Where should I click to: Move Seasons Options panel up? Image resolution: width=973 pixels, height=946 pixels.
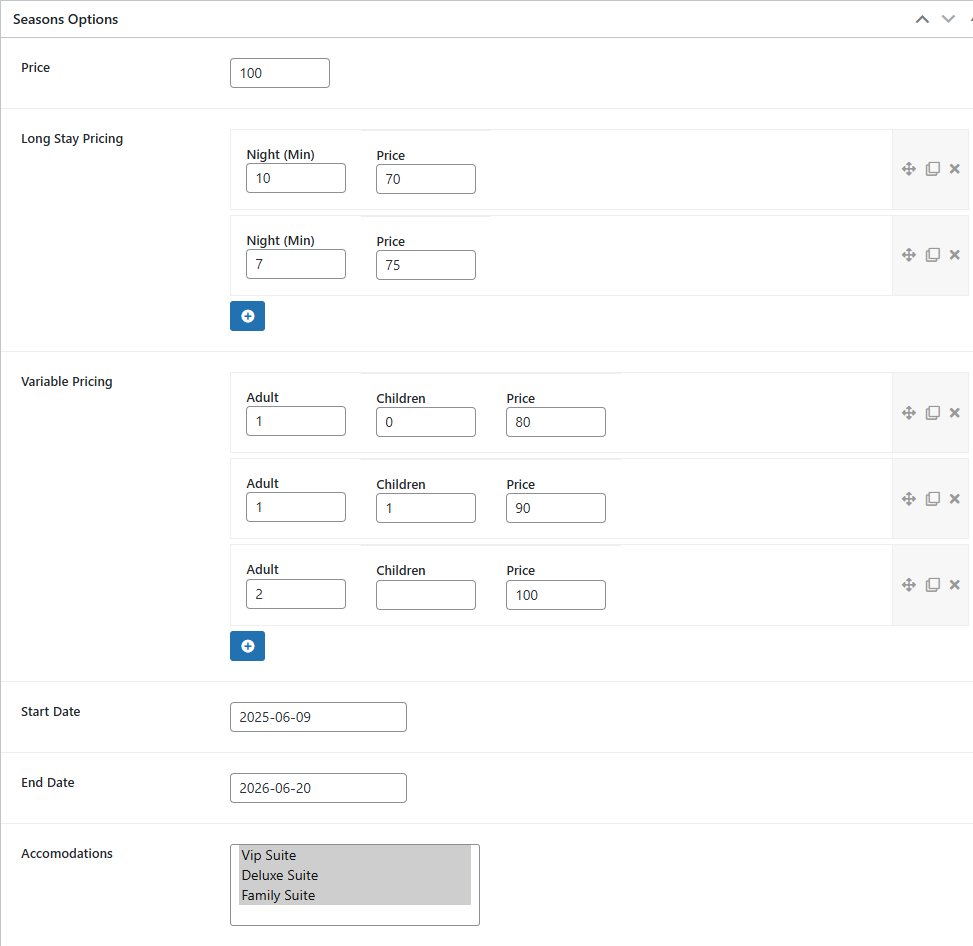[923, 19]
